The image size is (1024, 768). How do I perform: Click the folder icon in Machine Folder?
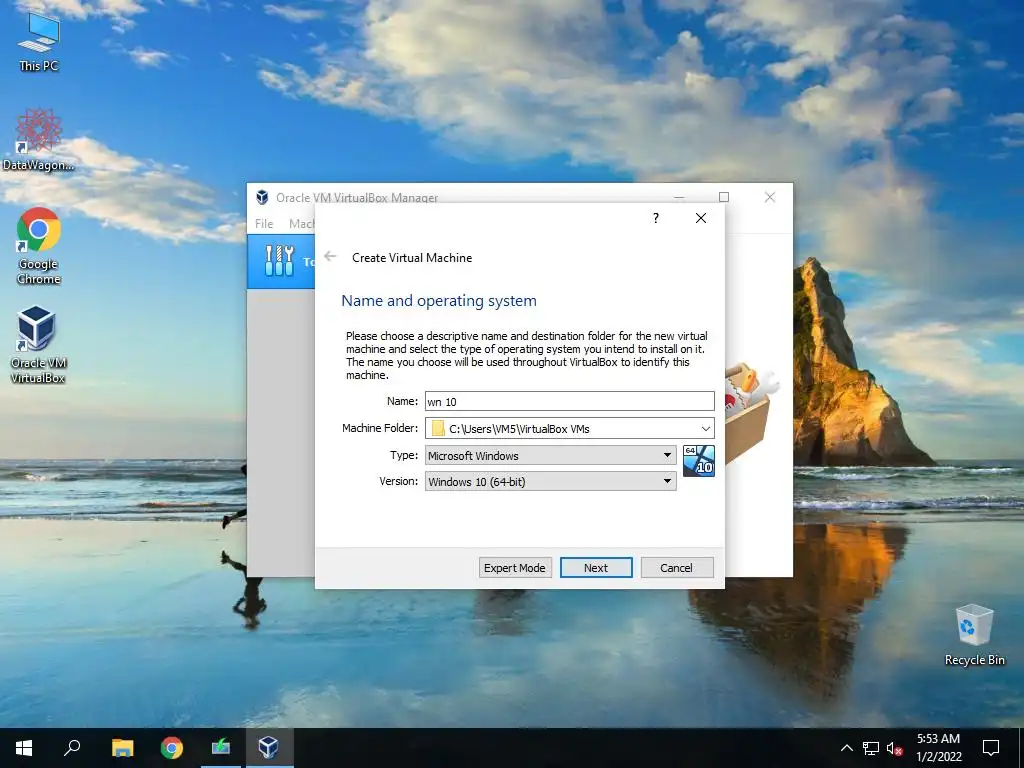coord(438,428)
